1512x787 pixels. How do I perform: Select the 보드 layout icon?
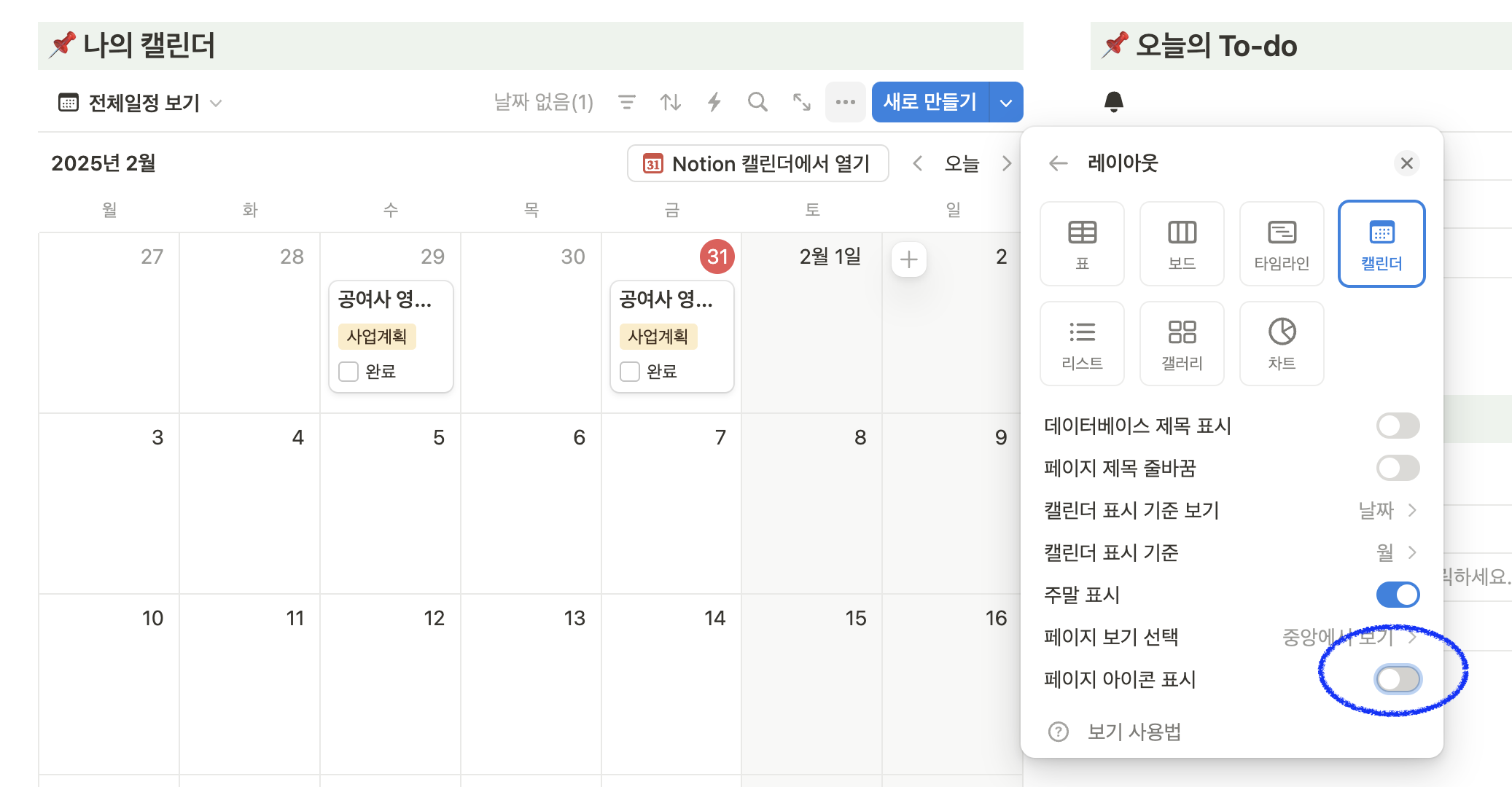point(1181,243)
